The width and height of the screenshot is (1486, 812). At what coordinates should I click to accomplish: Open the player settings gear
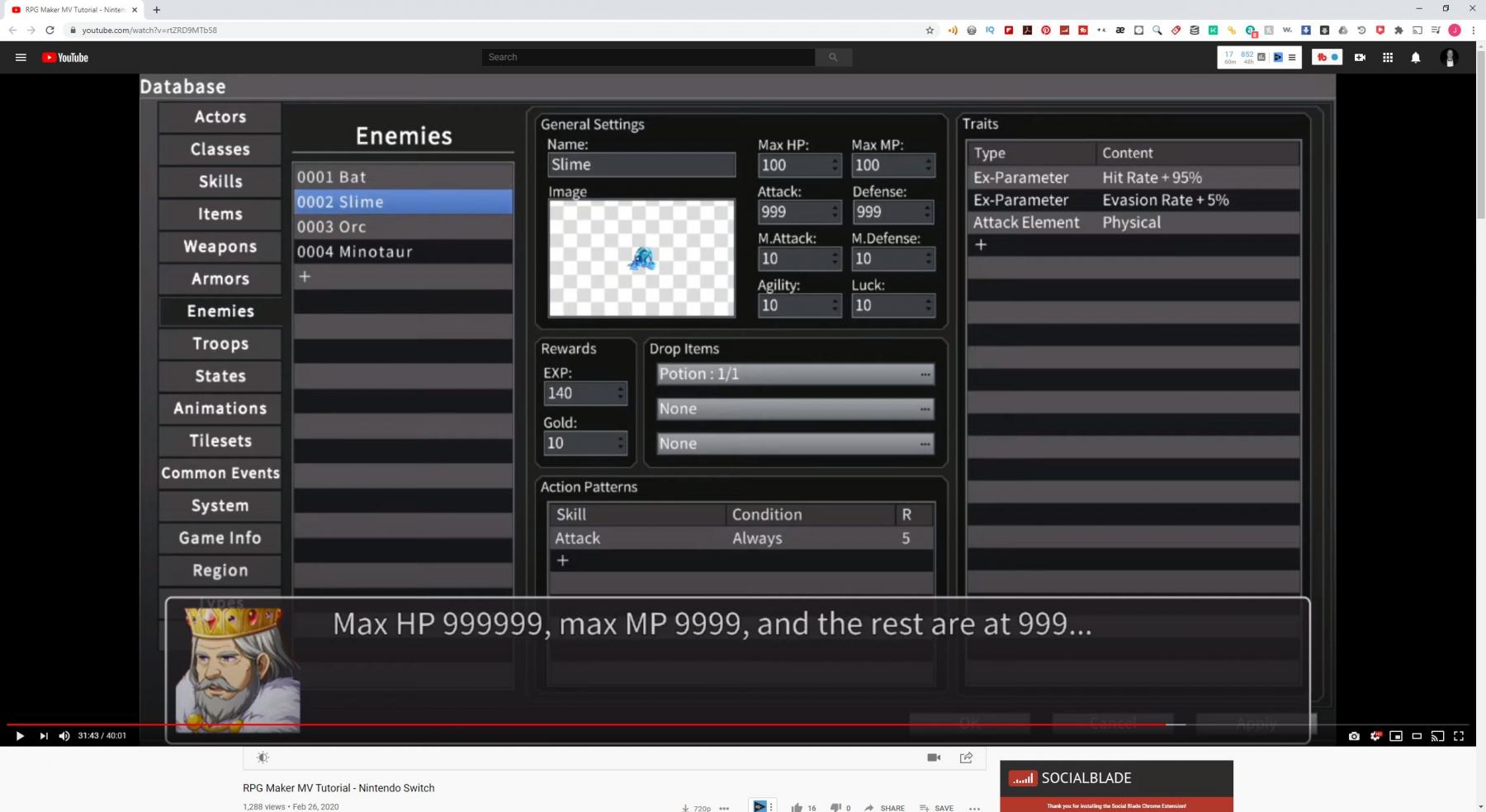pos(1375,736)
